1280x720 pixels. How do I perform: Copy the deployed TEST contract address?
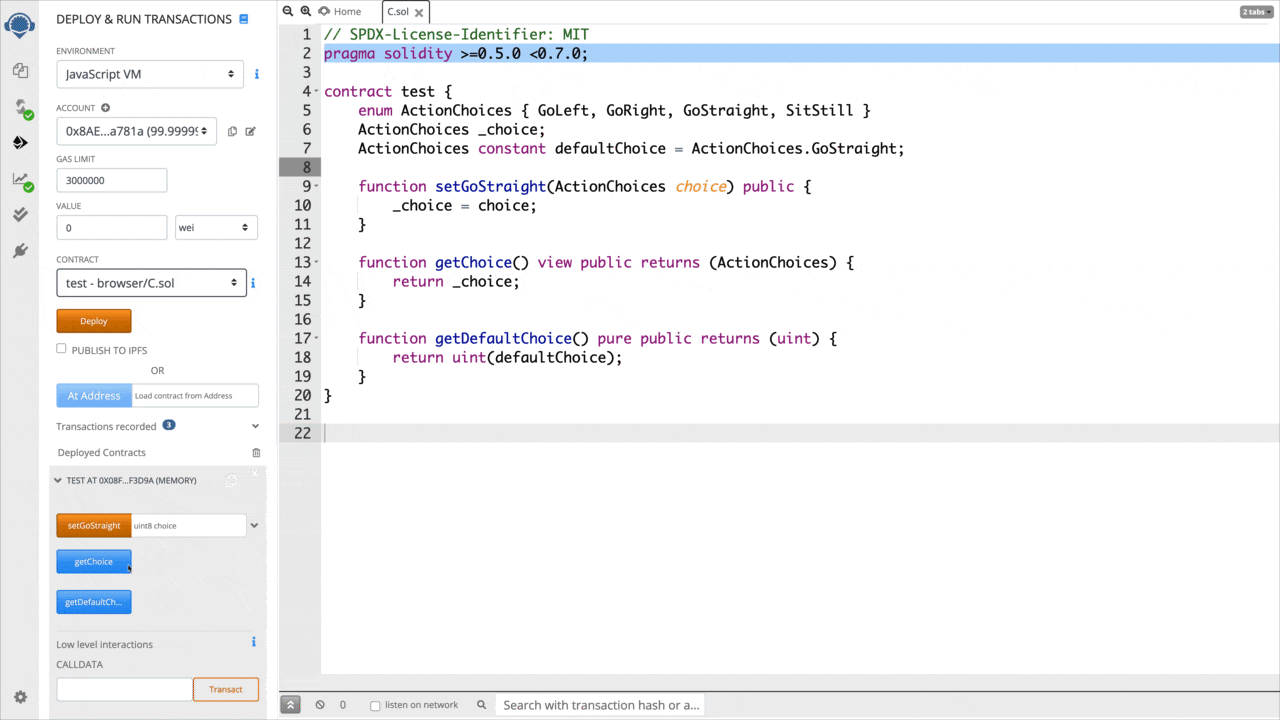[x=231, y=481]
